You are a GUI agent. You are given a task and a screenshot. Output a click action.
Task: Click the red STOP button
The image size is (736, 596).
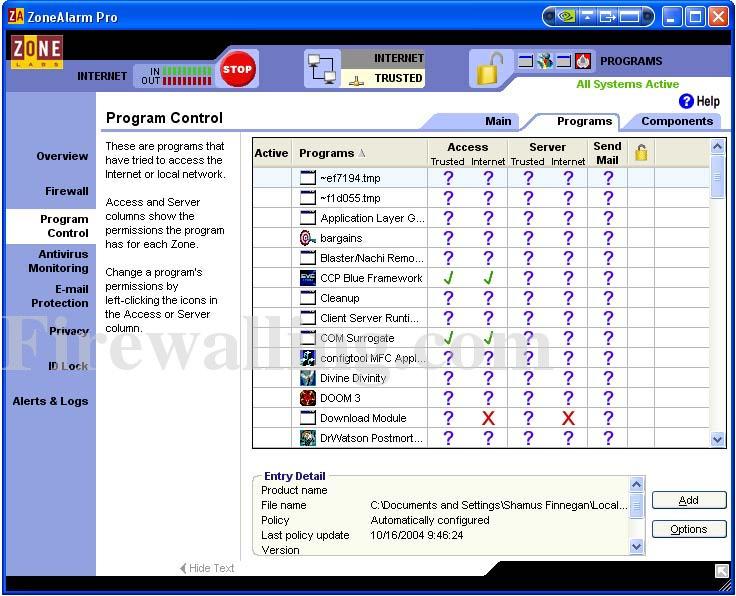tap(238, 69)
